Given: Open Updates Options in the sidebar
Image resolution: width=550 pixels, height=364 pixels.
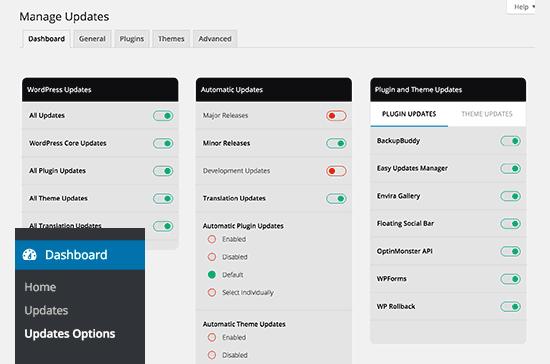Looking at the screenshot, I should click(x=70, y=333).
